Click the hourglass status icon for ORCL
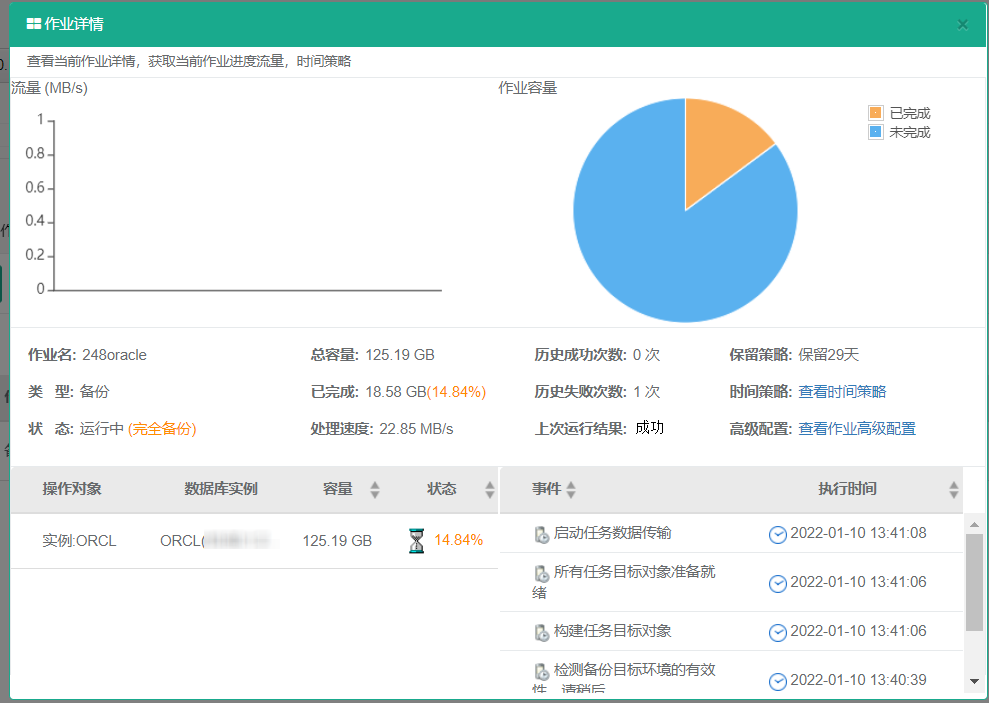 point(416,541)
